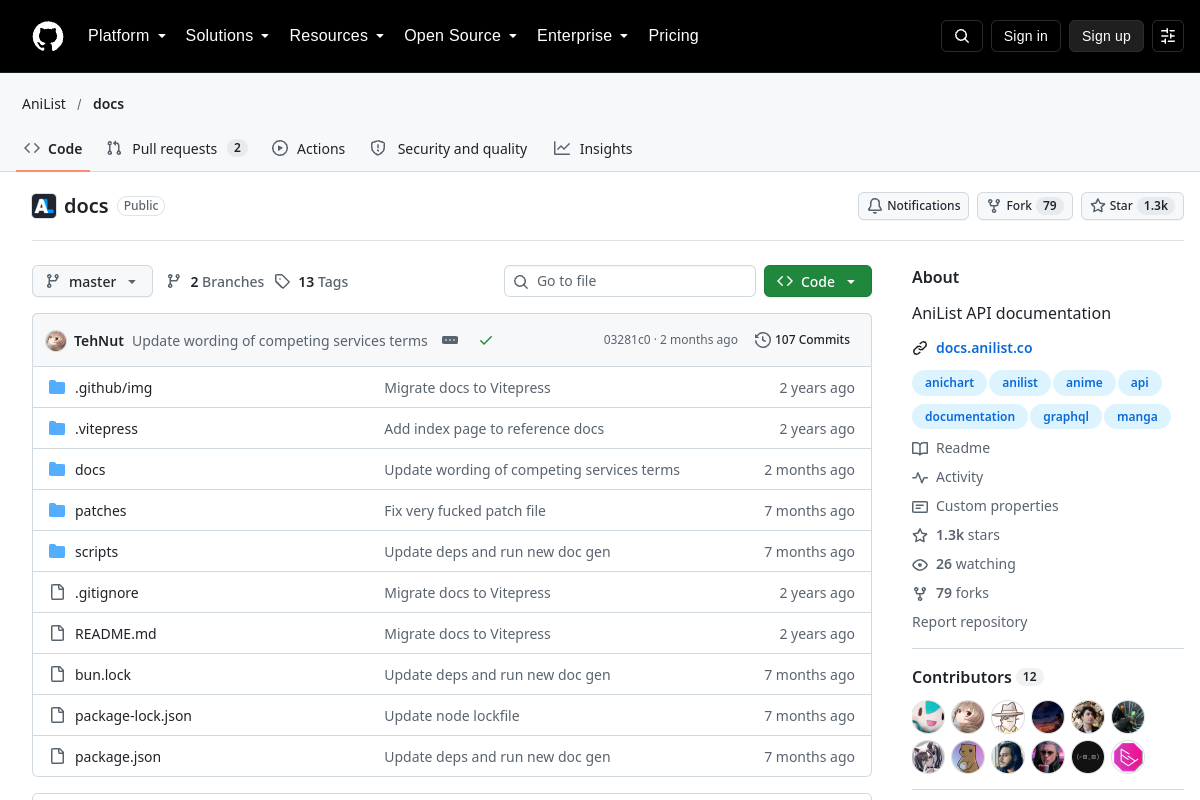This screenshot has width=1200, height=800.
Task: Open the .vitepress folder
Action: [107, 429]
